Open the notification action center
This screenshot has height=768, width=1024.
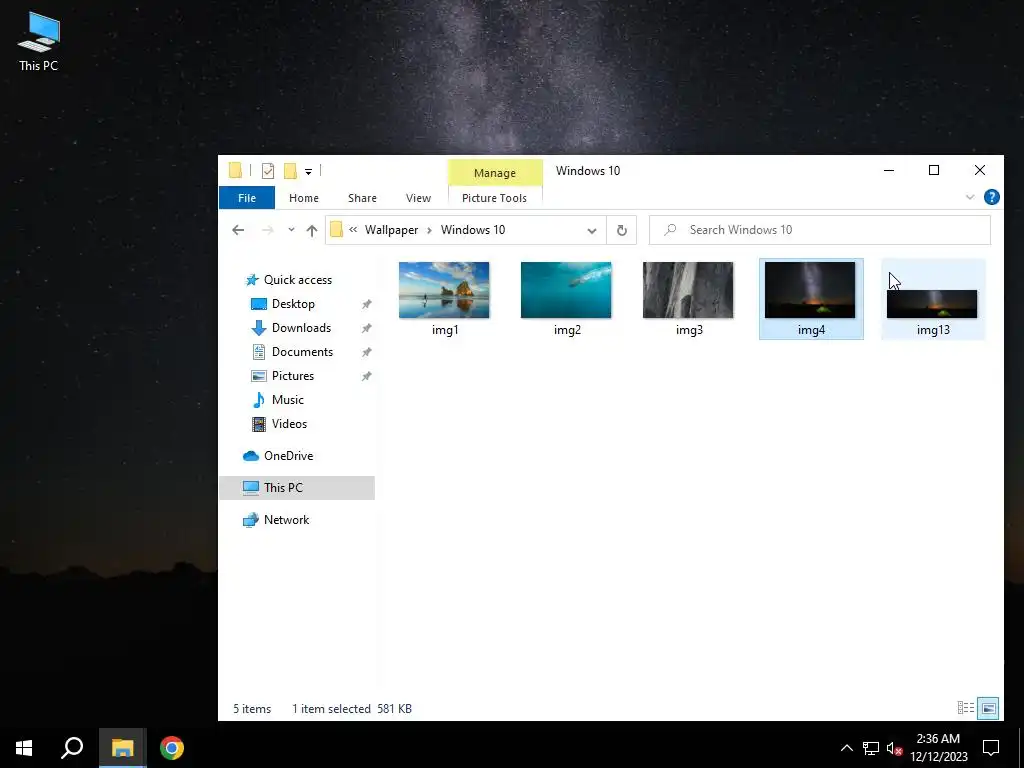click(x=991, y=748)
